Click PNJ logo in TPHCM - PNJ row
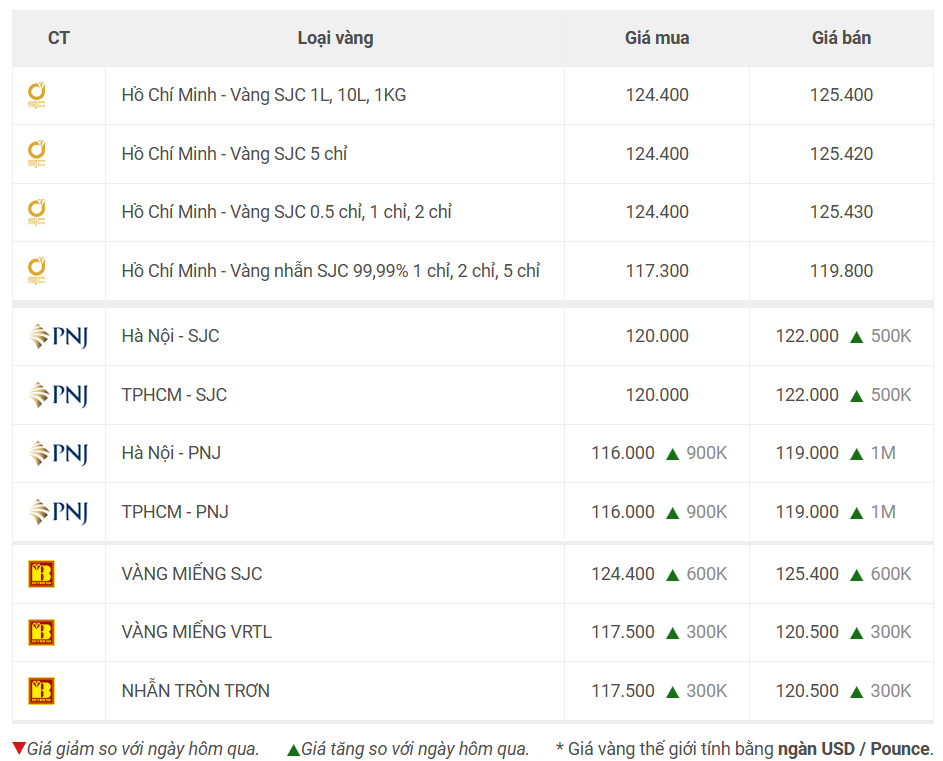This screenshot has width=943, height=761. [58, 512]
